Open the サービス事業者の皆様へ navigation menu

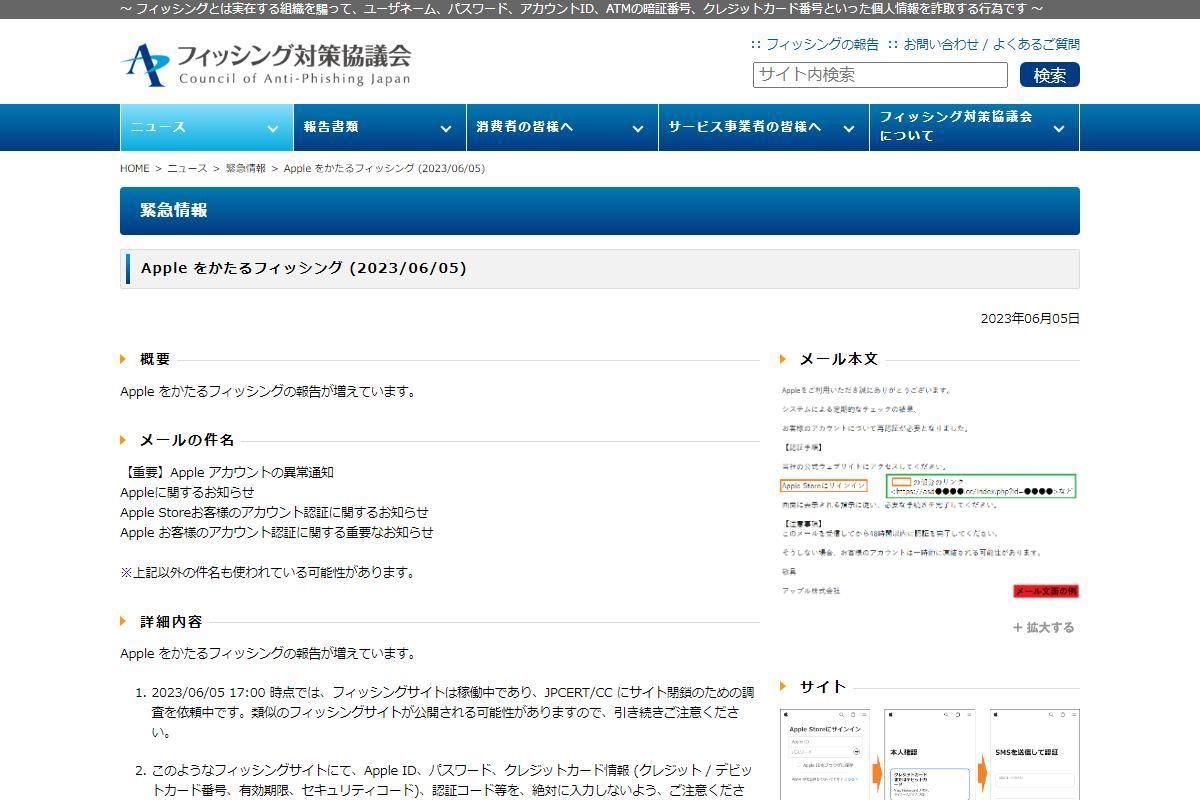pyautogui.click(x=764, y=127)
